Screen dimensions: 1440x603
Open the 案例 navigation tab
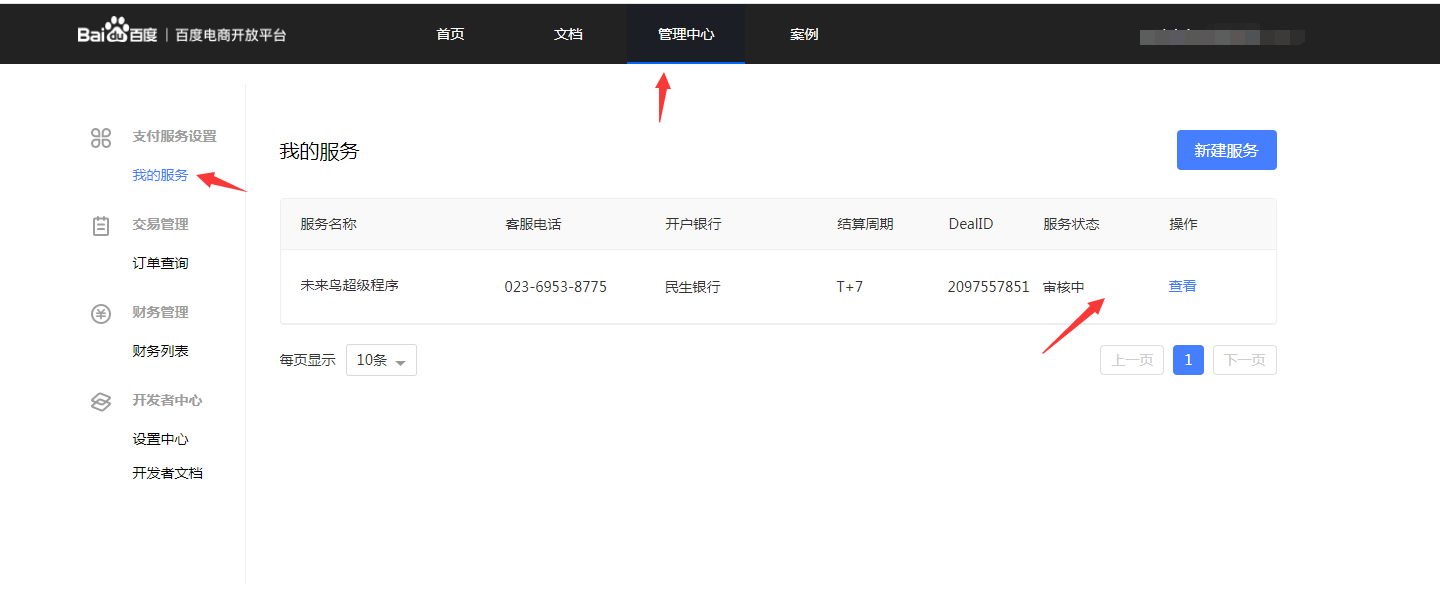[x=804, y=34]
